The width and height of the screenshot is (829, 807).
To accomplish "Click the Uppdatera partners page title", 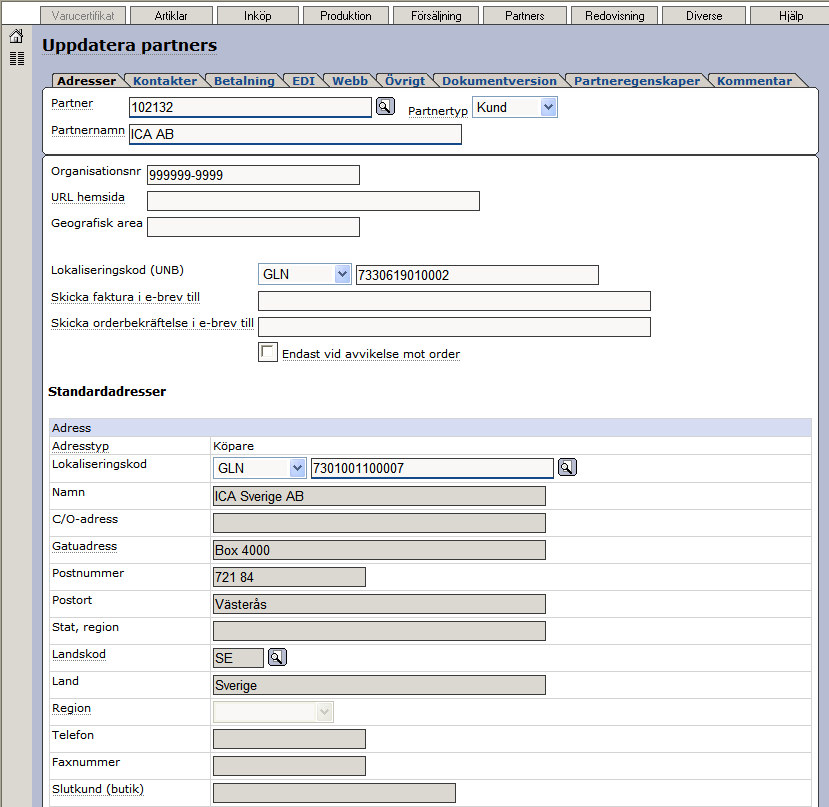I will tap(130, 45).
